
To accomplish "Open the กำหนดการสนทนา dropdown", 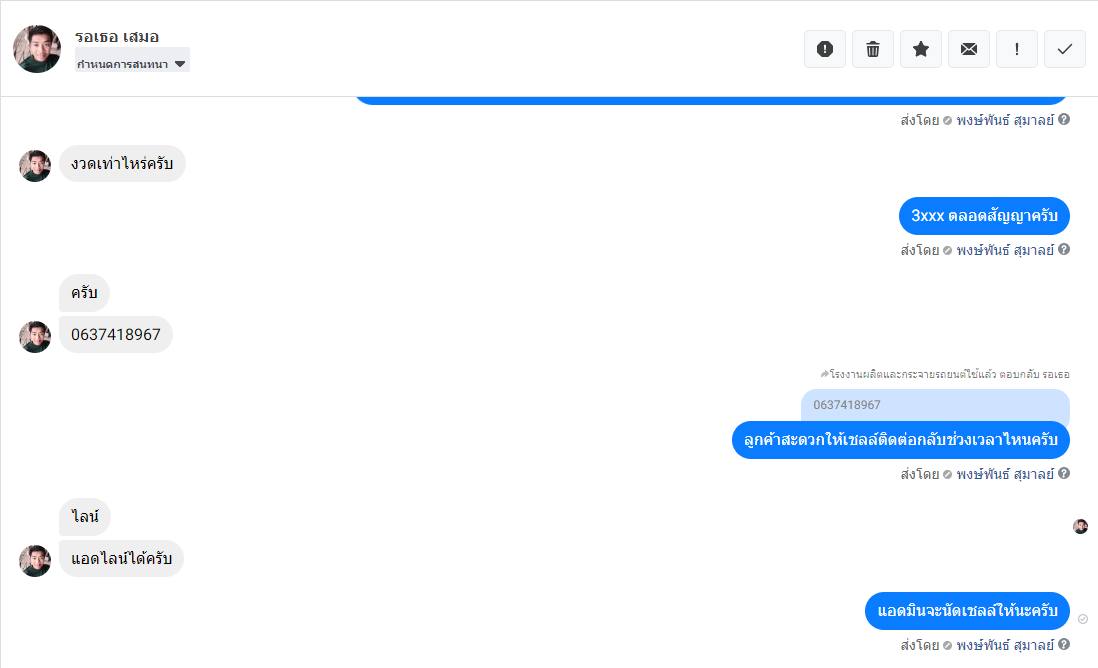I will (132, 64).
